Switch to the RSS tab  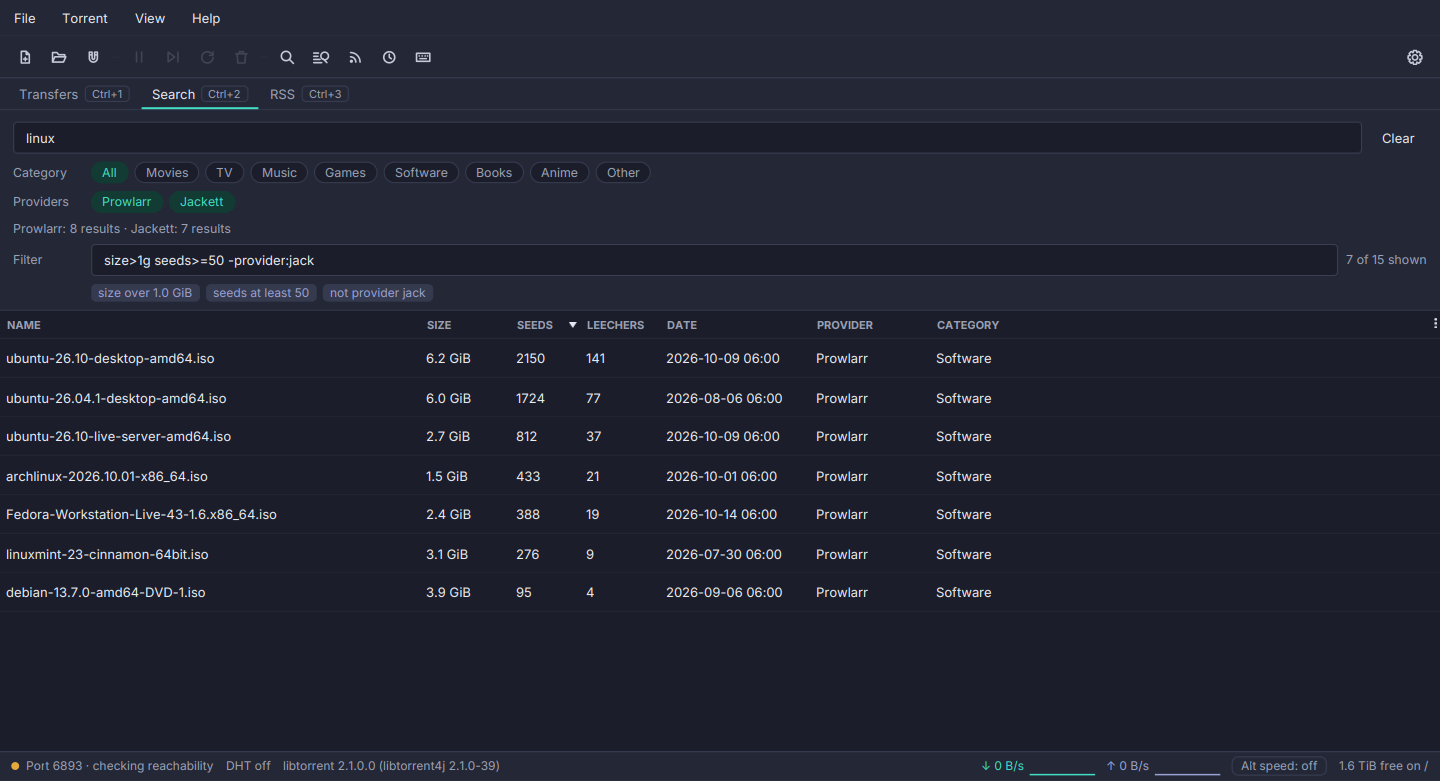point(308,94)
